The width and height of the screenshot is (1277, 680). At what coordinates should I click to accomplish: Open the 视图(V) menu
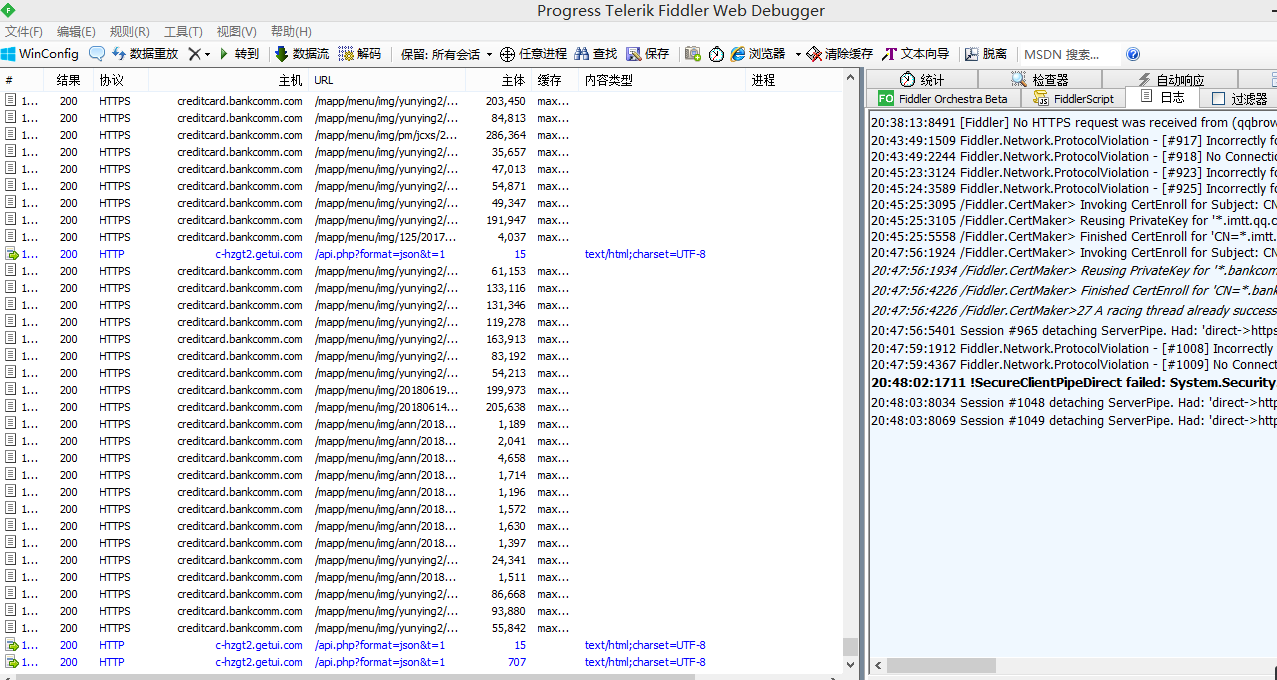pyautogui.click(x=236, y=31)
